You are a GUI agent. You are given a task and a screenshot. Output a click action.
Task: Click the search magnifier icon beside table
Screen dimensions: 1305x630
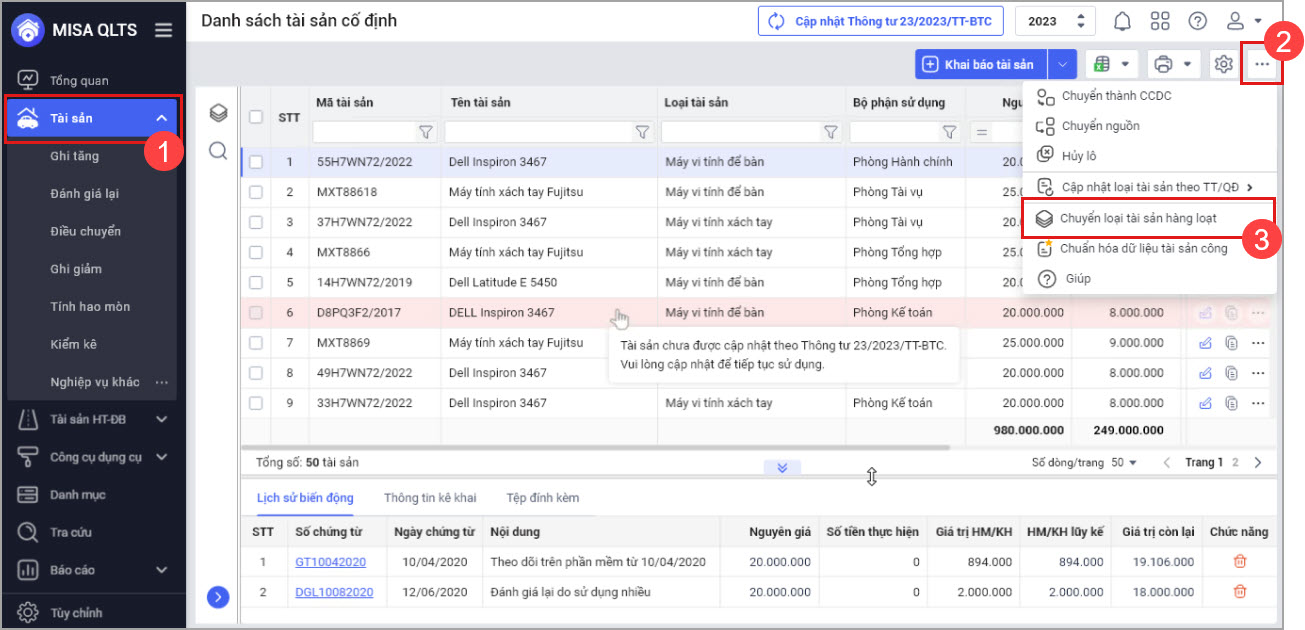click(218, 150)
